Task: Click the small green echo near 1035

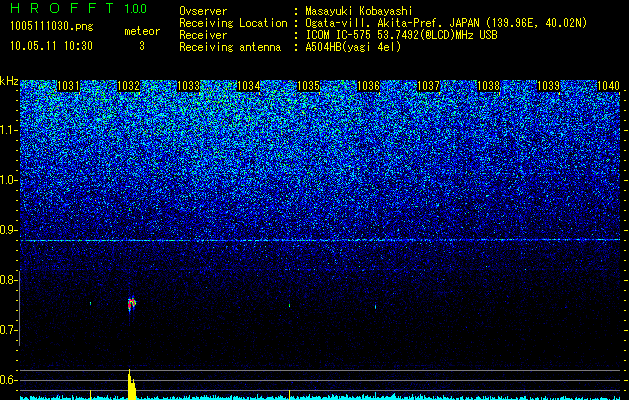Action: (x=290, y=305)
